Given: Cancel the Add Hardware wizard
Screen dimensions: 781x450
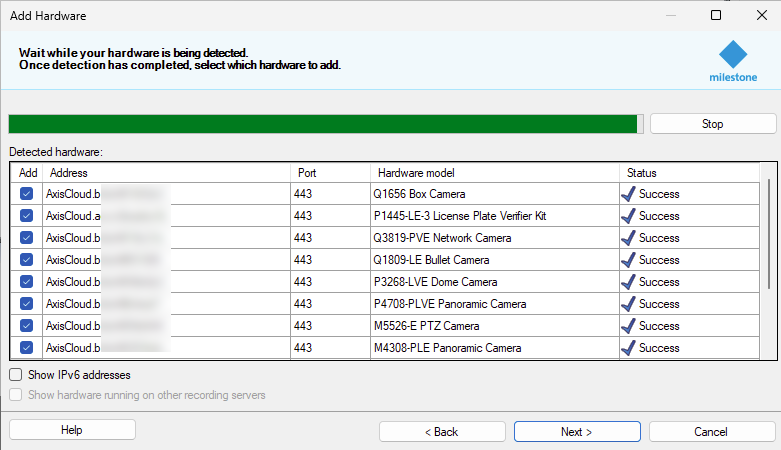Looking at the screenshot, I should (x=712, y=432).
